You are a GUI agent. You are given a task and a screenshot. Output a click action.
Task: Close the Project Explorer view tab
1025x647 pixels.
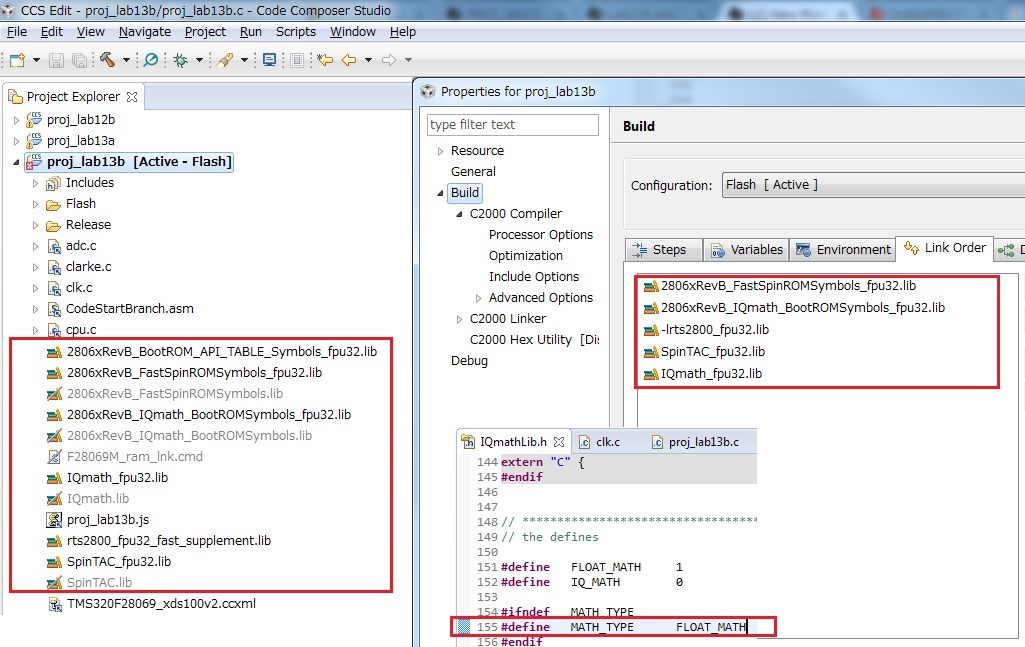point(132,97)
